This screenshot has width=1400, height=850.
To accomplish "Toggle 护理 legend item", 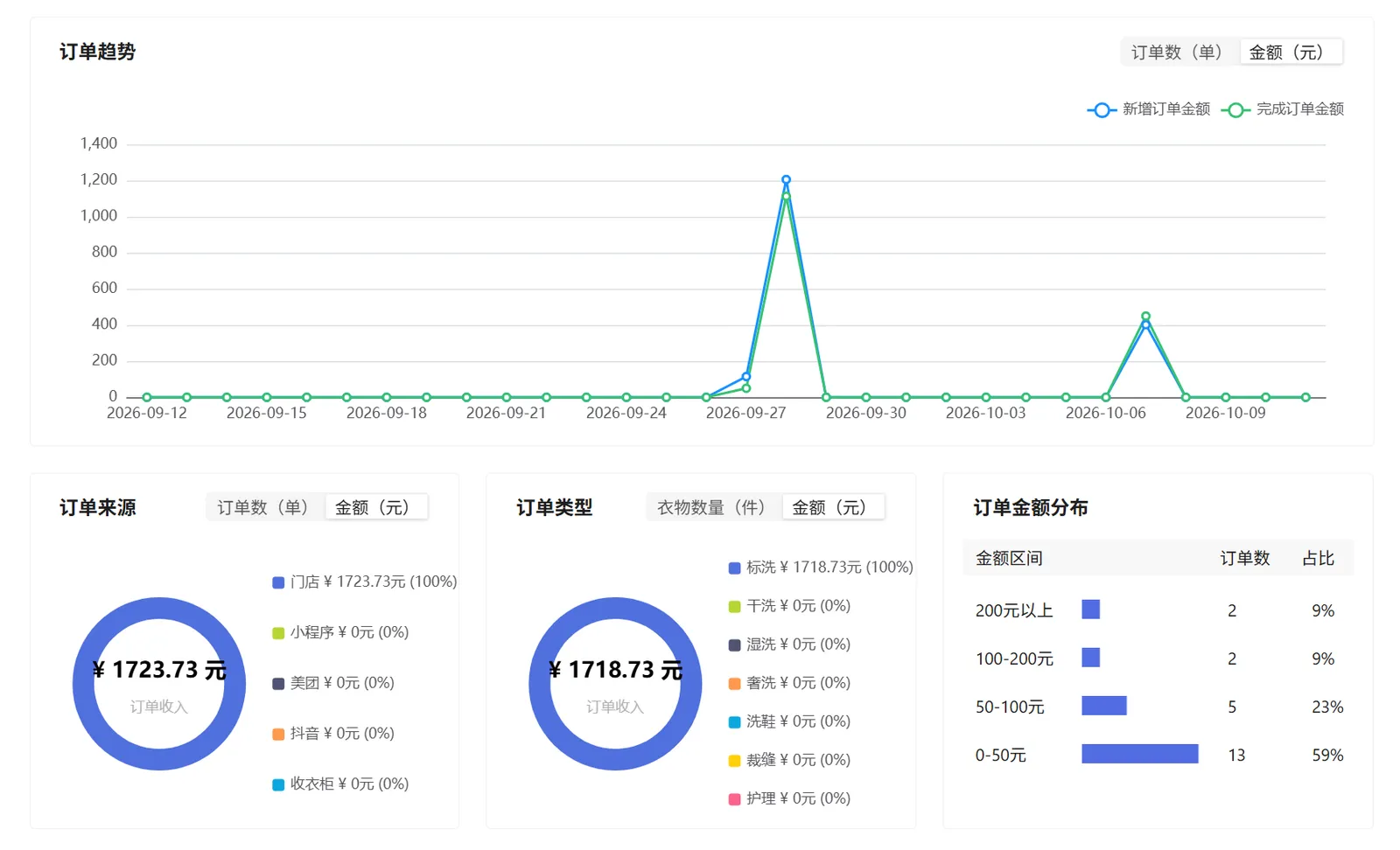I will 789,798.
